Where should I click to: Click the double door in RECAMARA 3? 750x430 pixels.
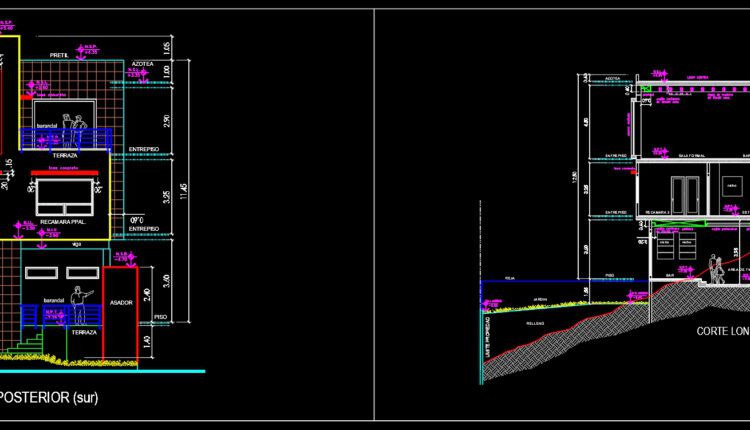(x=685, y=195)
